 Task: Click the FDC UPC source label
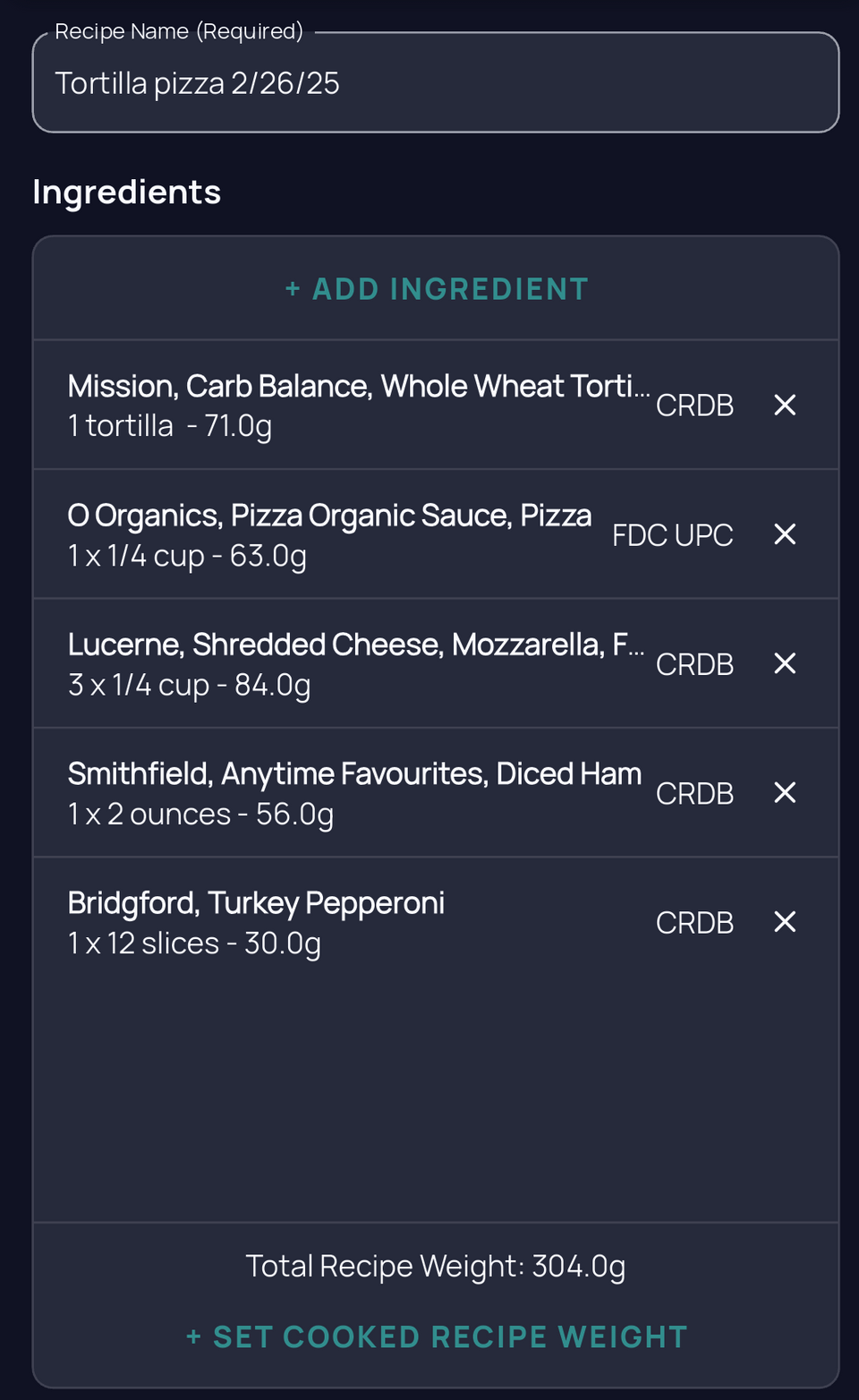point(672,535)
